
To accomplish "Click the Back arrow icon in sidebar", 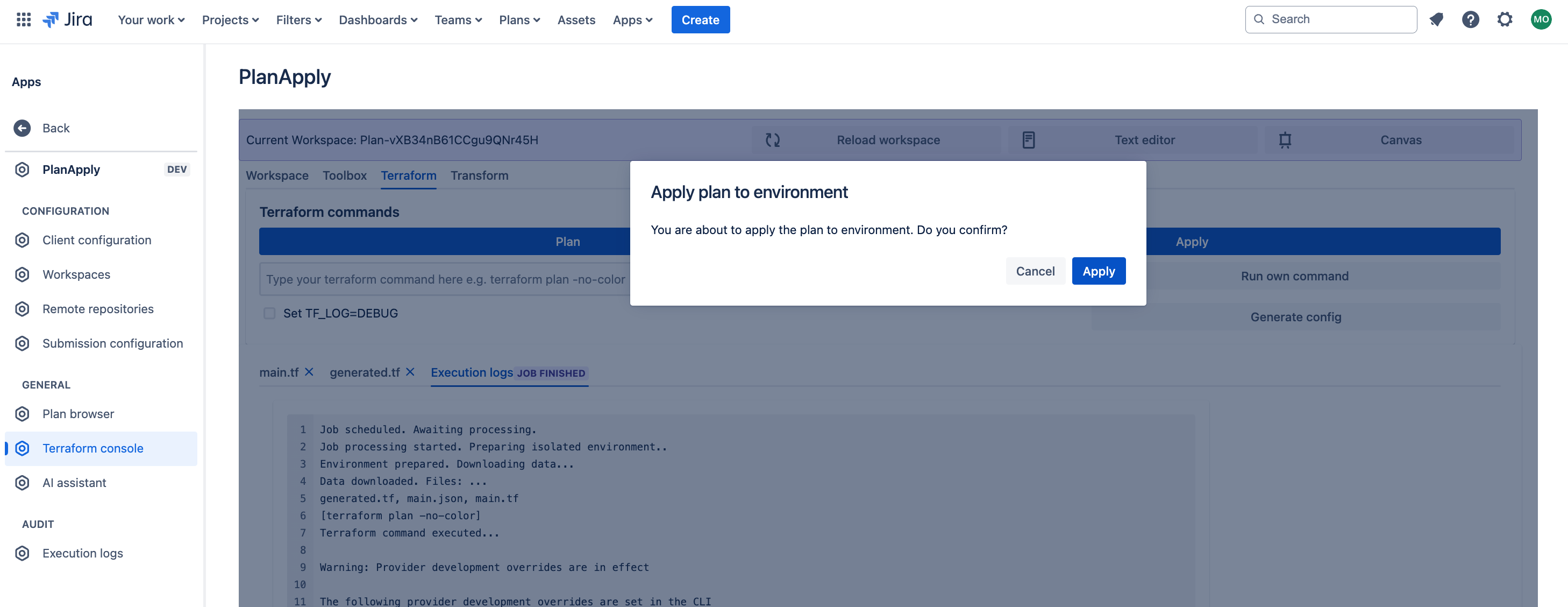I will point(22,128).
